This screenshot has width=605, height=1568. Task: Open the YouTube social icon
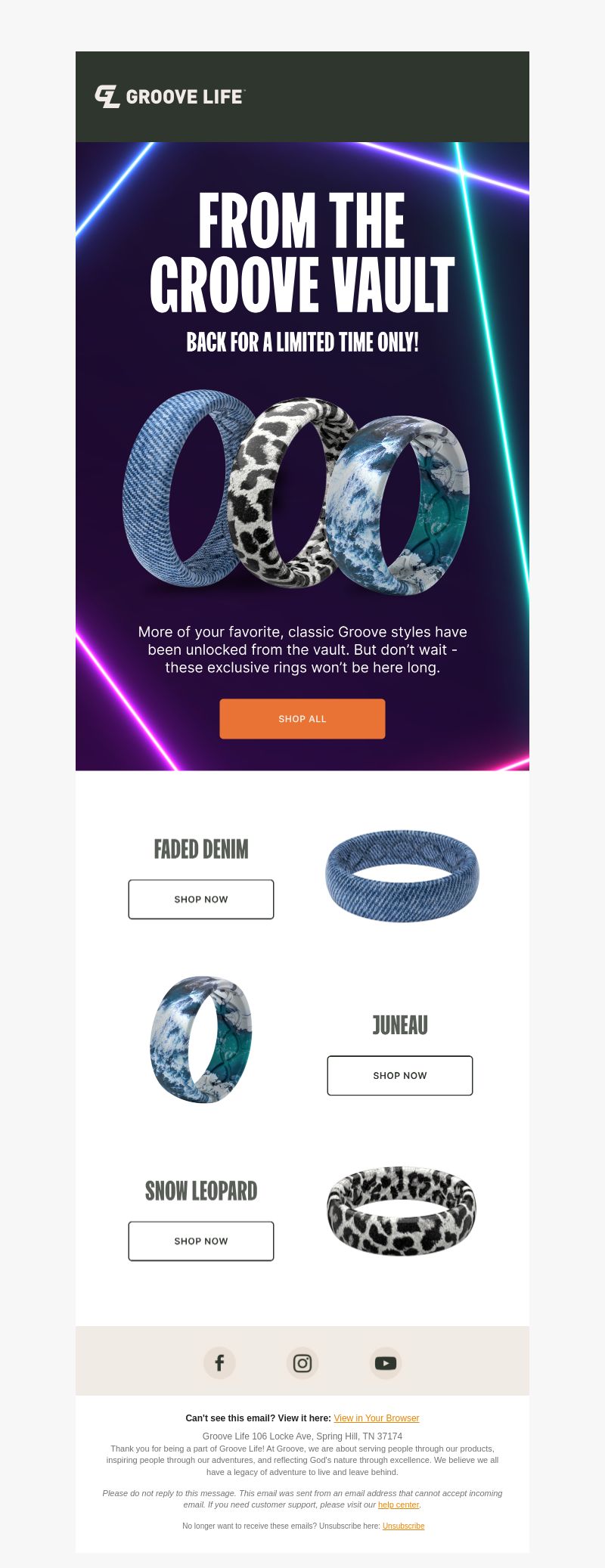(x=386, y=1363)
